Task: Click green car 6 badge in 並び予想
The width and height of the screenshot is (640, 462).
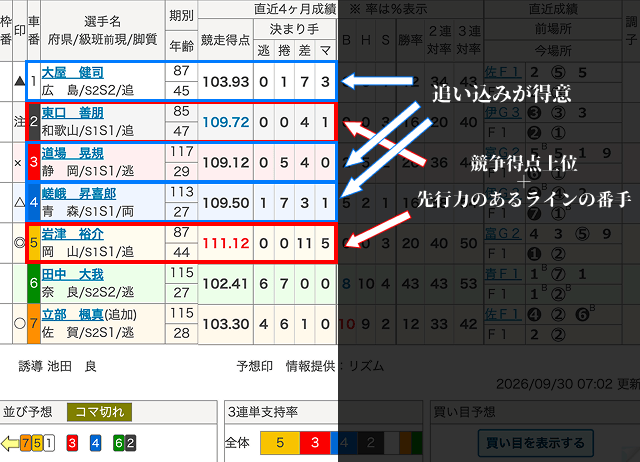Action: pos(119,443)
